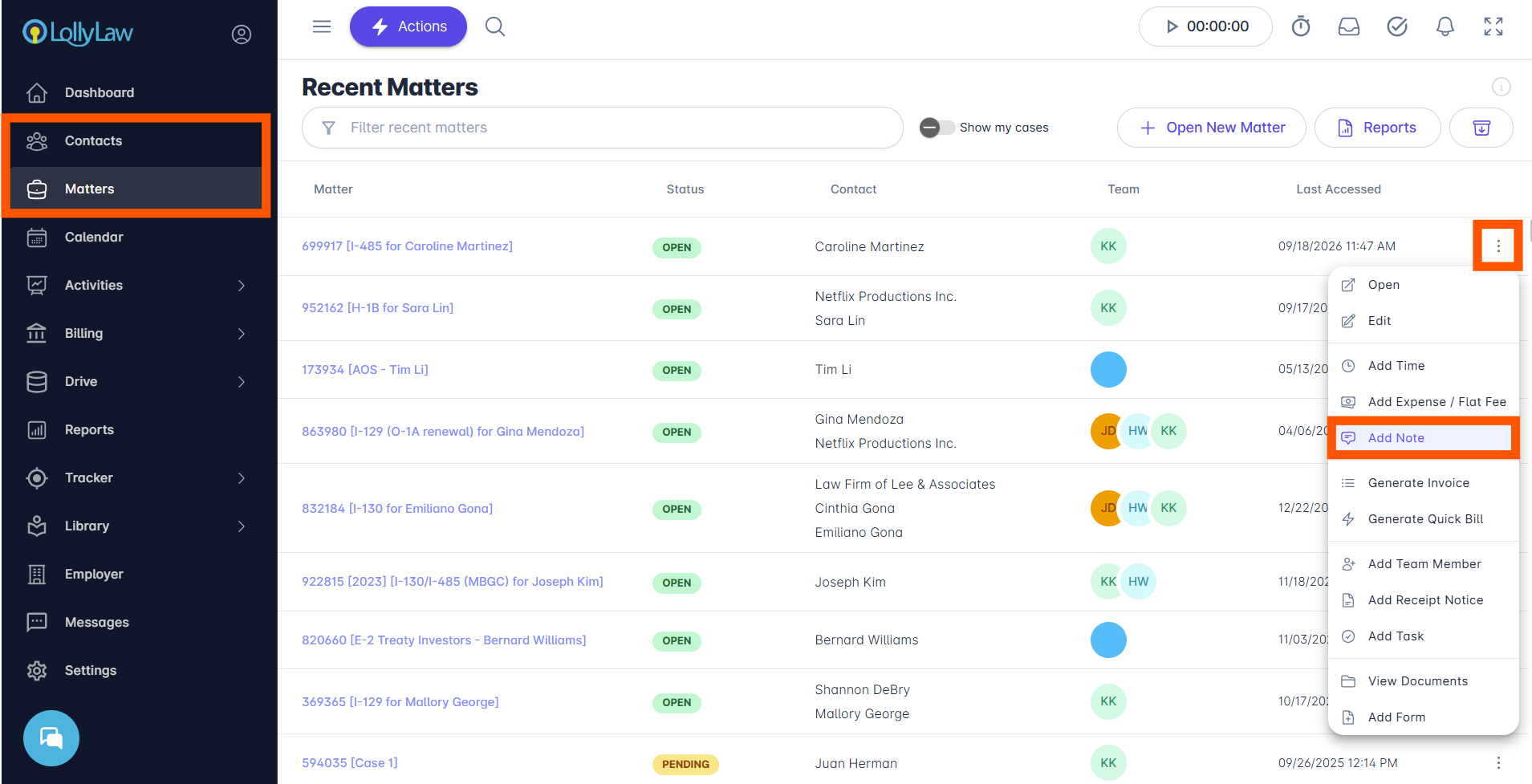Open the three-dot menu for the Juan Herman matter

point(1497,763)
